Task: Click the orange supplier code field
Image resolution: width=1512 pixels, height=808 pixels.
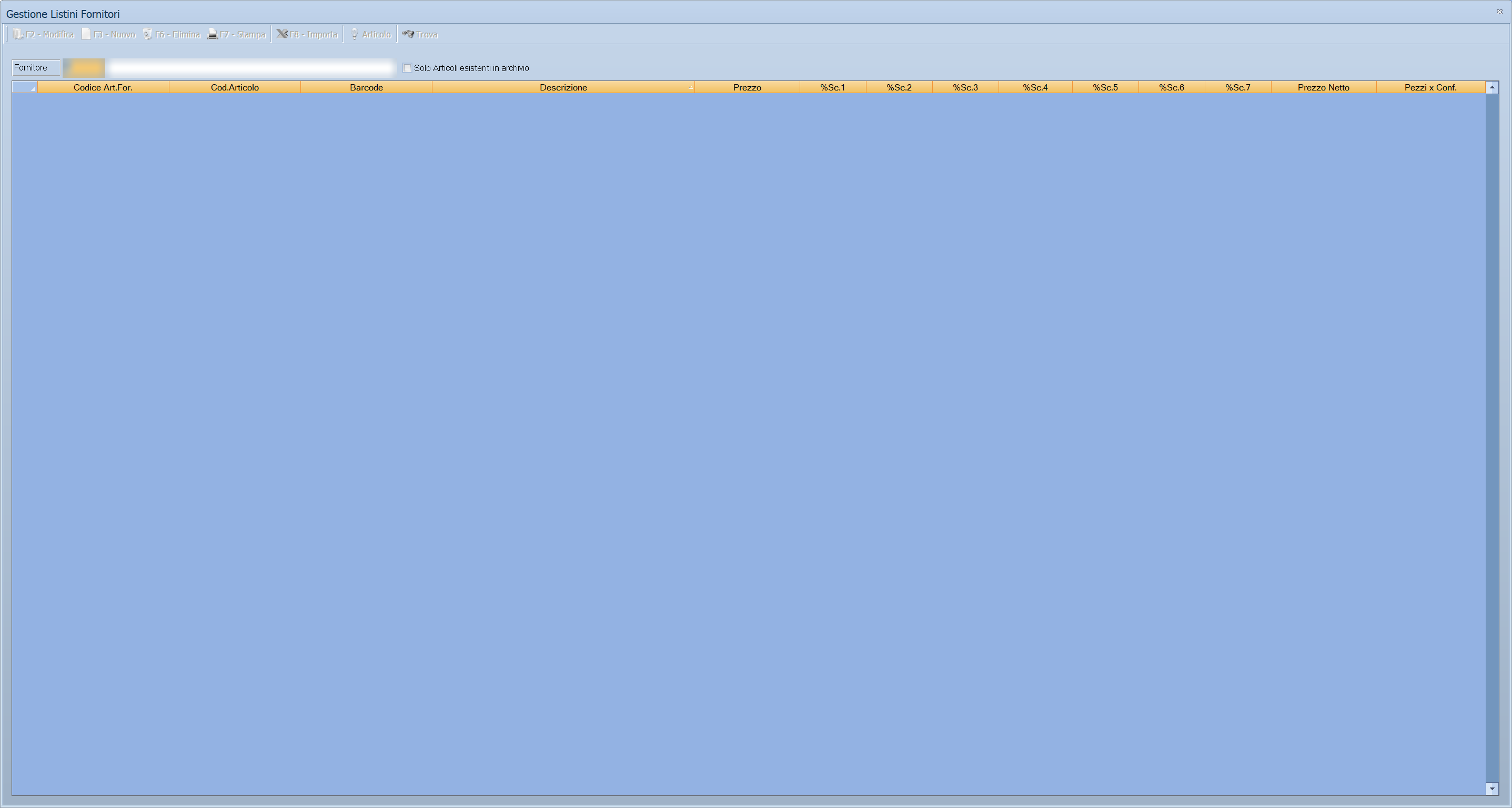Action: click(84, 68)
